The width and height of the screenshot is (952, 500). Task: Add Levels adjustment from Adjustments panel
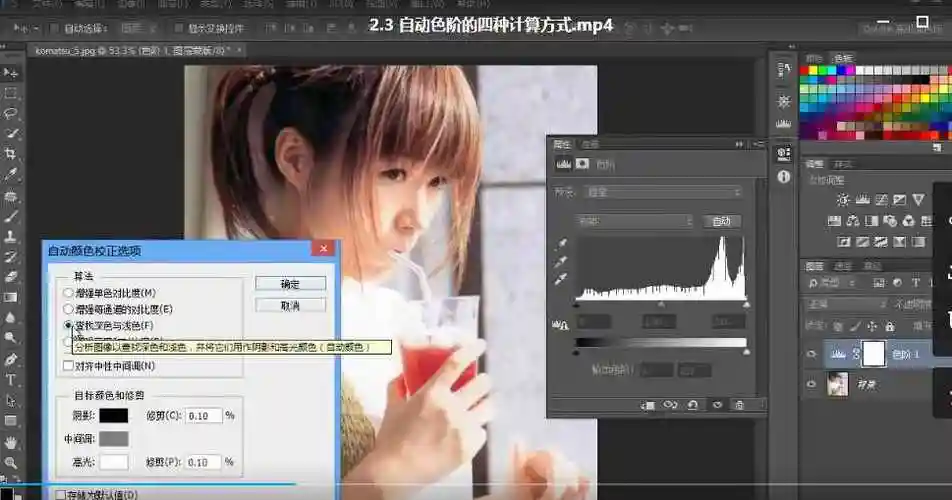[x=862, y=200]
